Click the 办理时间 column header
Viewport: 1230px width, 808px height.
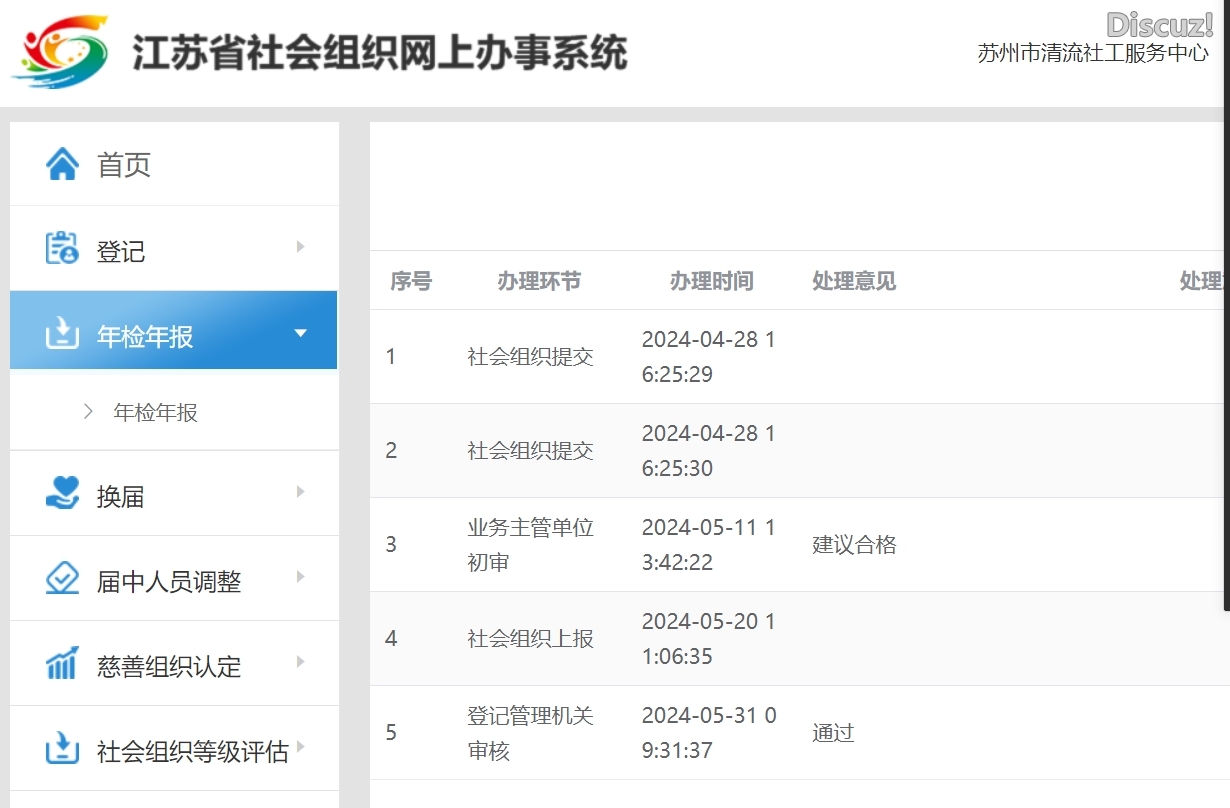(711, 281)
